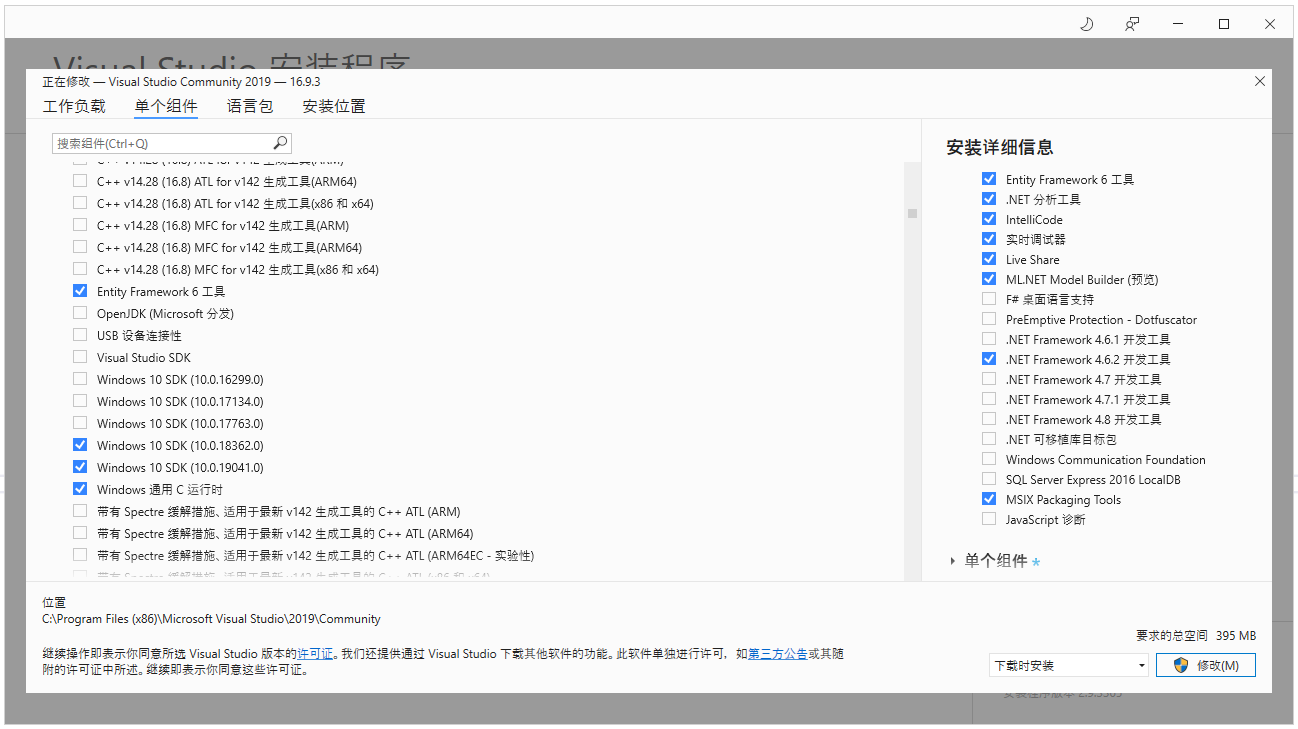Check JavaScript 诊断

pyautogui.click(x=989, y=519)
